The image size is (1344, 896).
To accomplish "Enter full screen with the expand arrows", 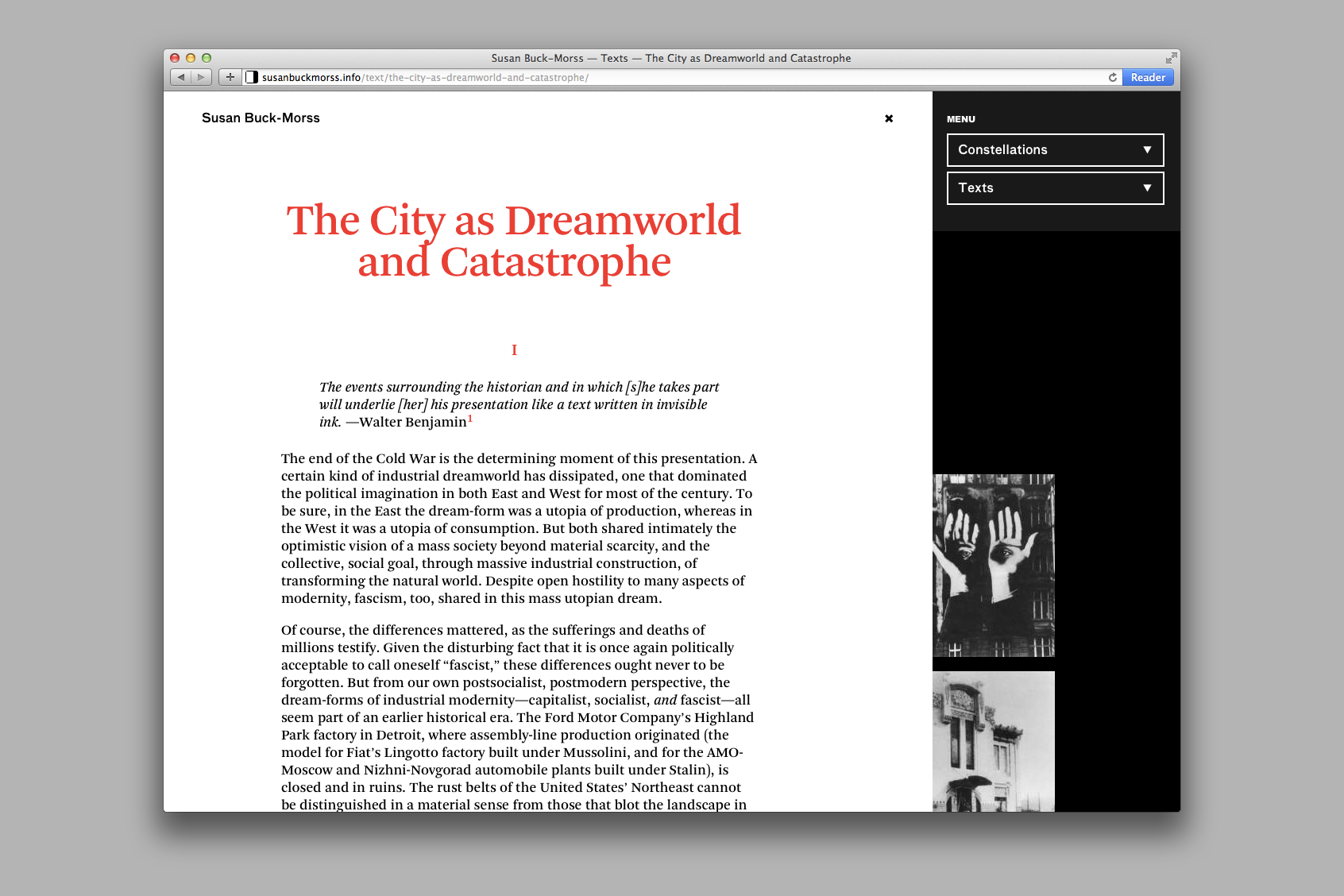I will tap(1171, 58).
